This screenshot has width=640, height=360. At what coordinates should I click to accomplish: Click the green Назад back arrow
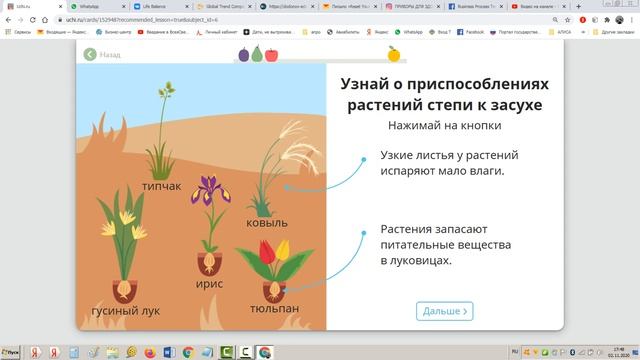click(90, 54)
